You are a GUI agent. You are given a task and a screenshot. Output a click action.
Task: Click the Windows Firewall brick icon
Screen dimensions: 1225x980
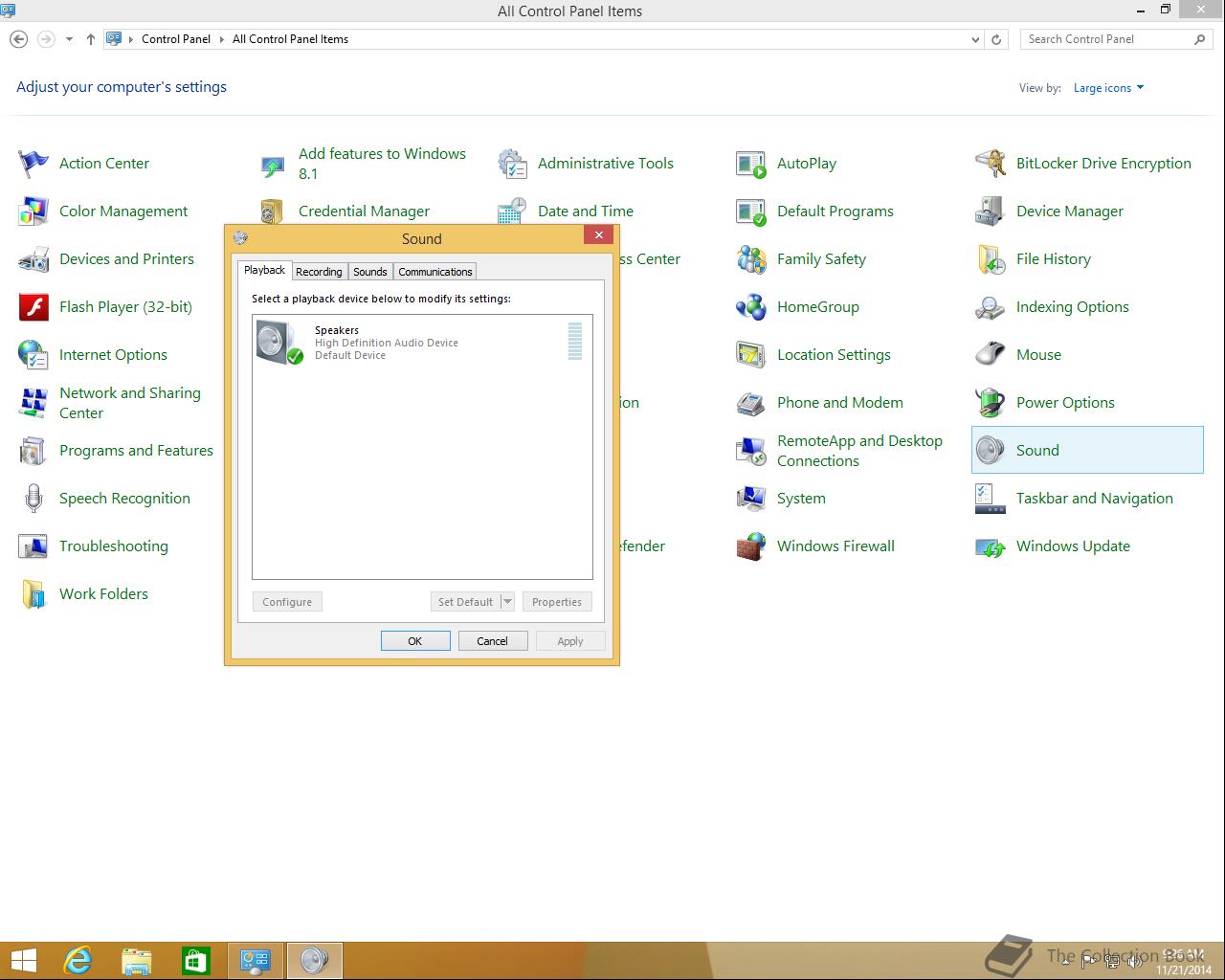(751, 546)
